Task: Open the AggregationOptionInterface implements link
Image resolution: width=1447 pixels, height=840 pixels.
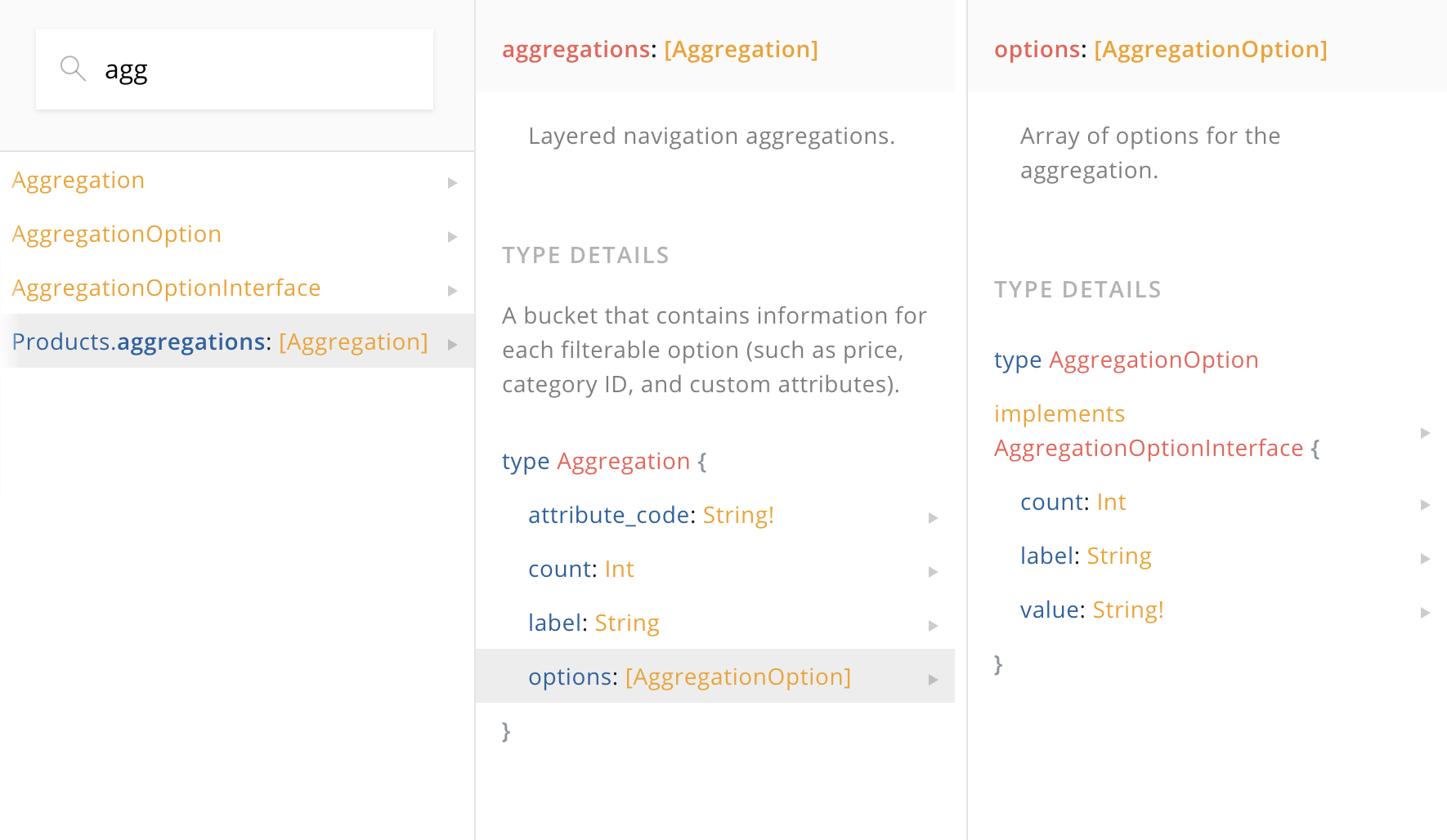Action: 1148,449
